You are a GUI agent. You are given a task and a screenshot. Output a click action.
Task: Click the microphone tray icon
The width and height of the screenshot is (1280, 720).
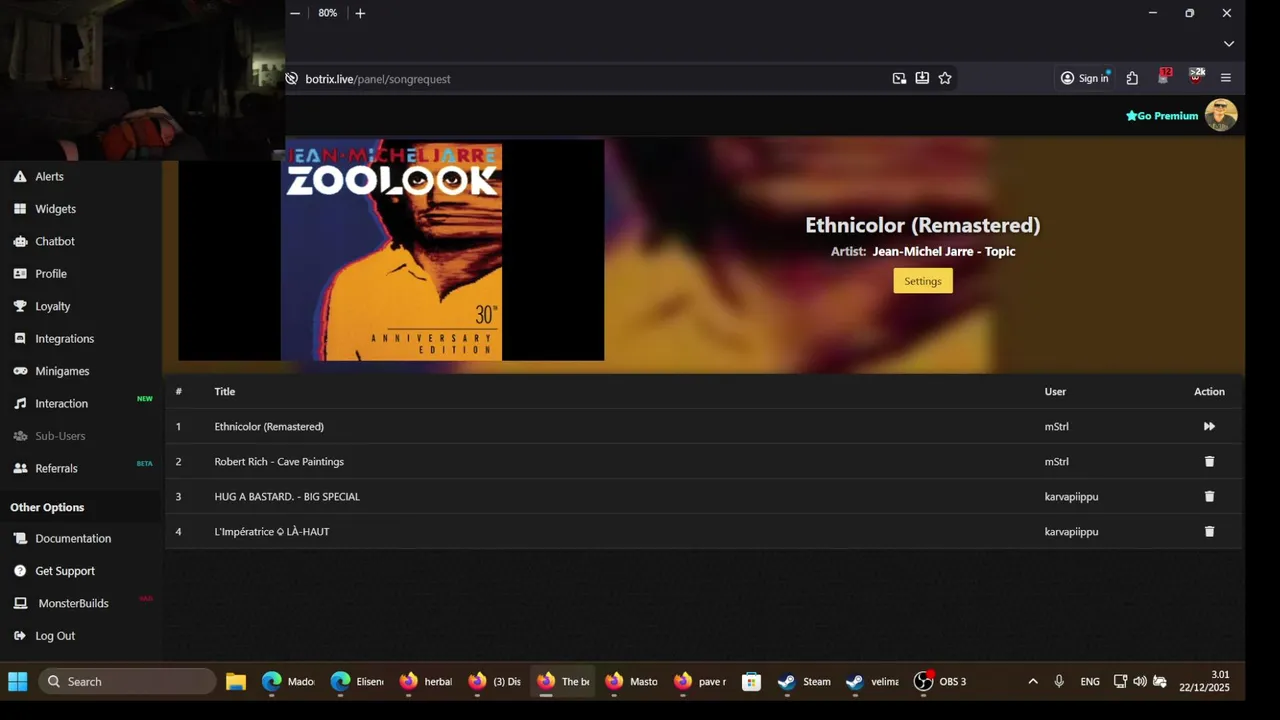[x=1059, y=681]
